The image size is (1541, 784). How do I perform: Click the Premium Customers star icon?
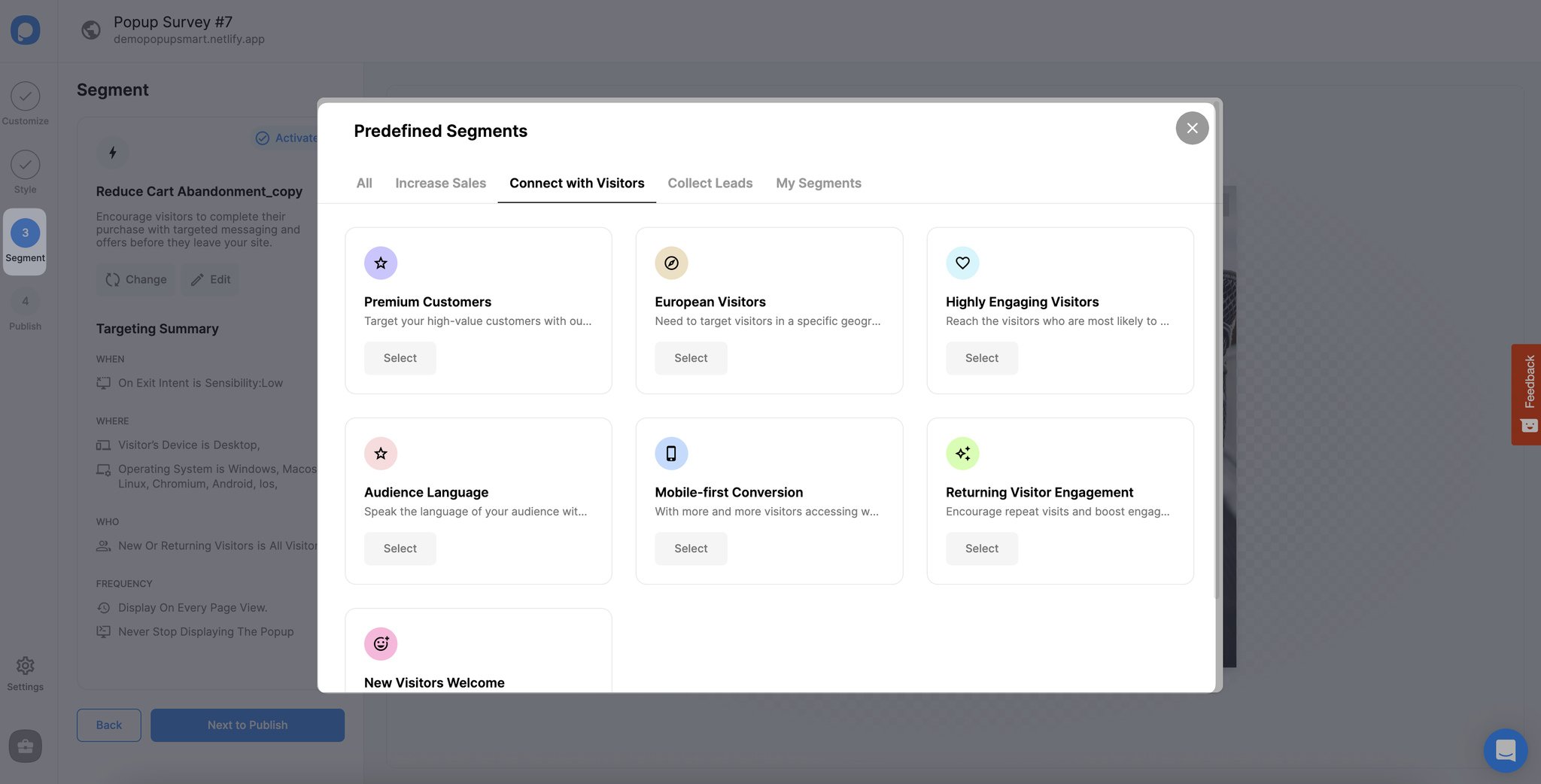point(381,263)
